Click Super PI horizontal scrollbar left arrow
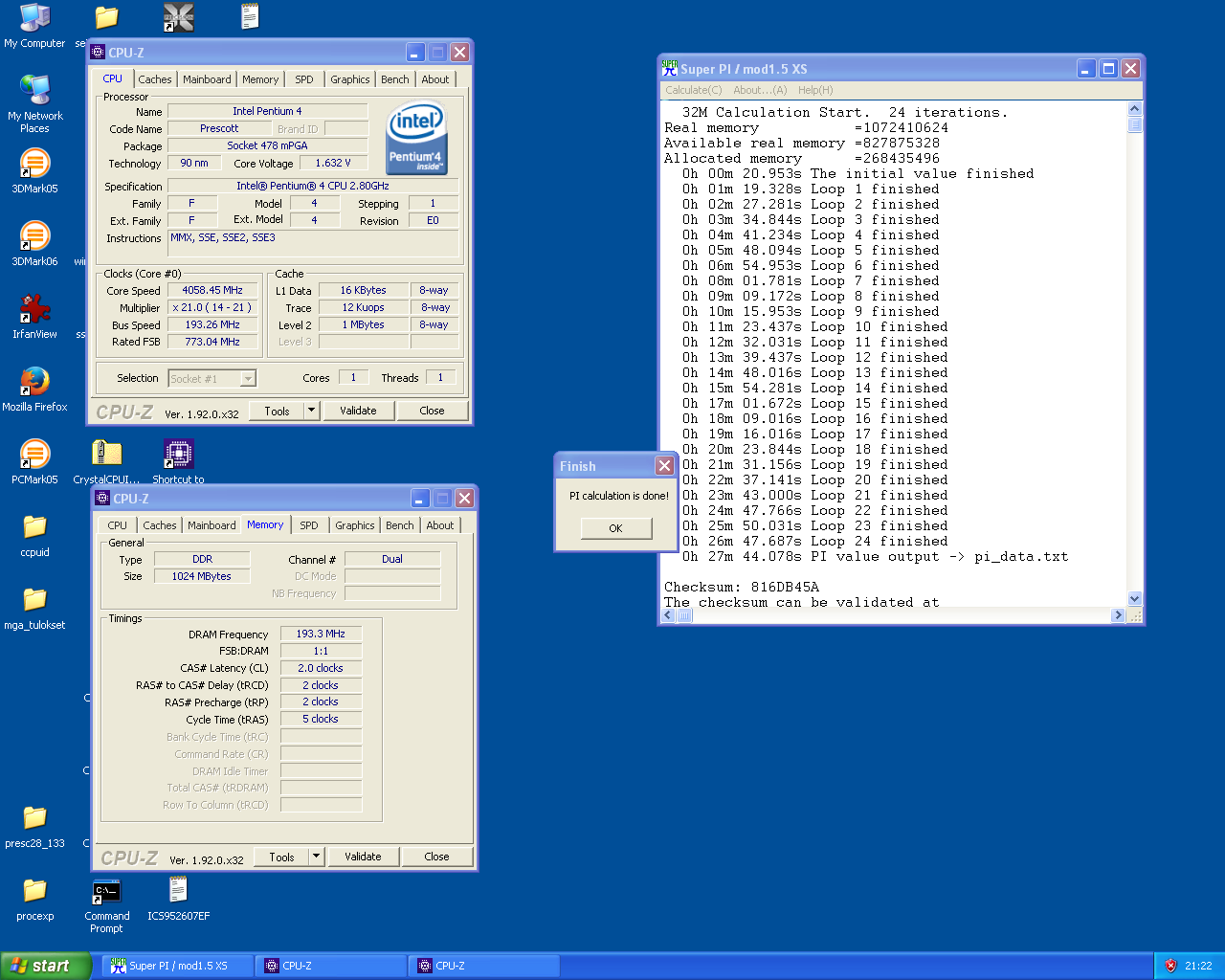Viewport: 1225px width, 980px height. coord(669,615)
